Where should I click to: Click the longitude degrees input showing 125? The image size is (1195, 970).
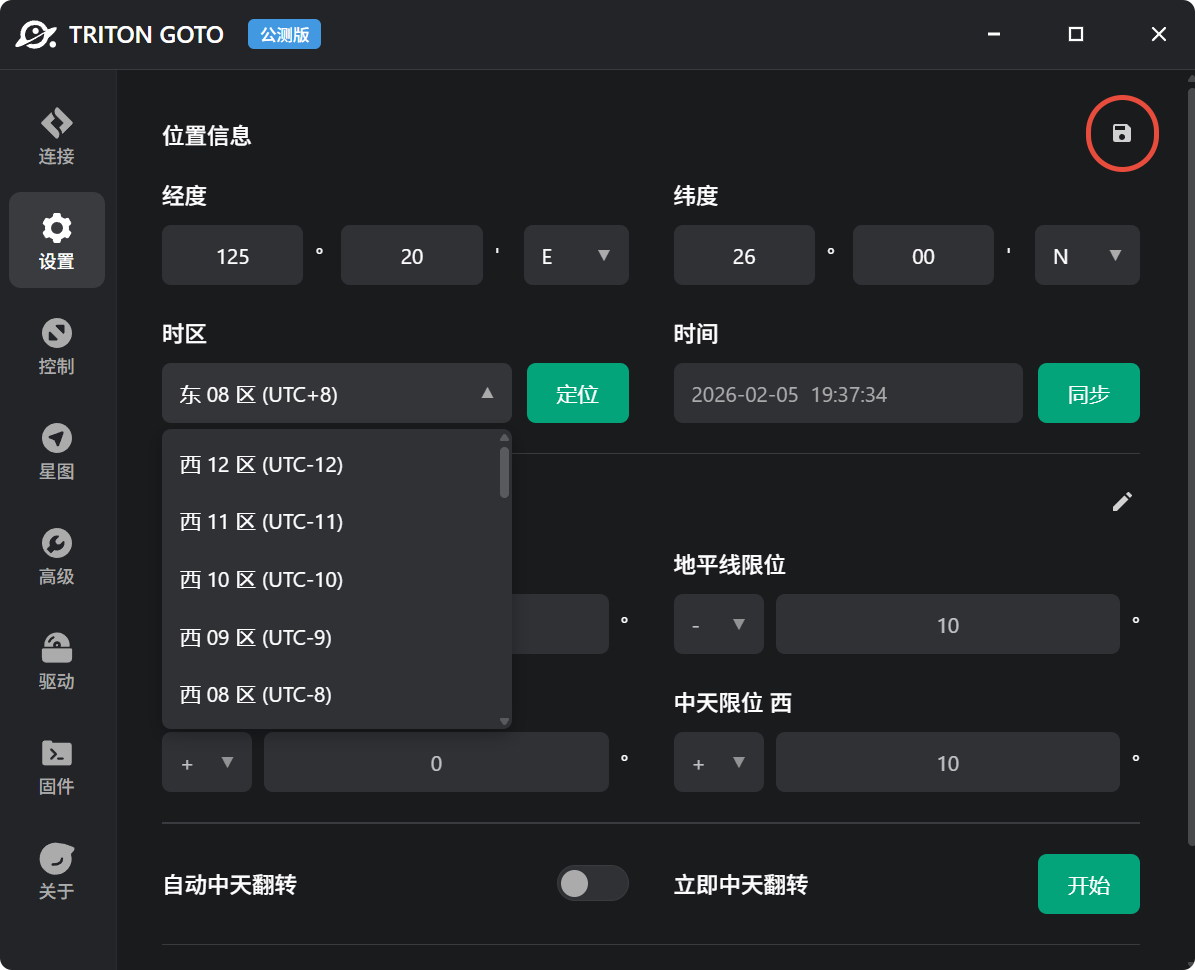click(232, 255)
